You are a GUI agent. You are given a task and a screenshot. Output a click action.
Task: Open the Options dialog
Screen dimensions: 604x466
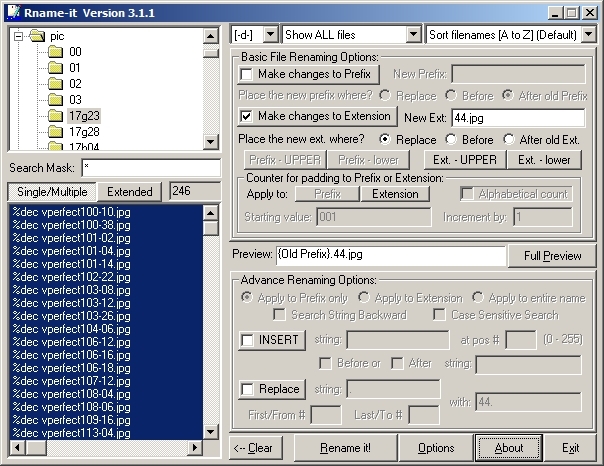436,448
